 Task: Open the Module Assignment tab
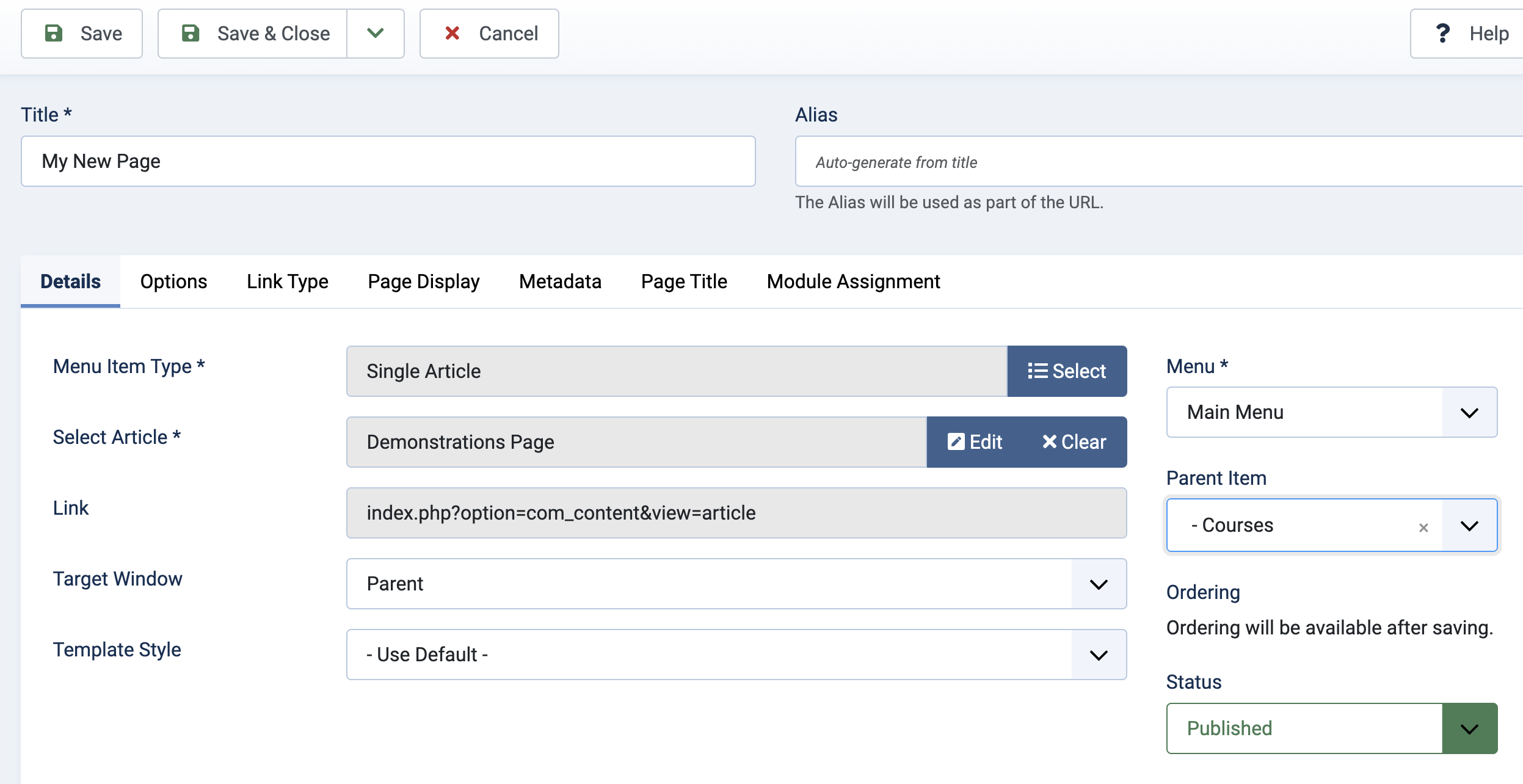(x=853, y=281)
